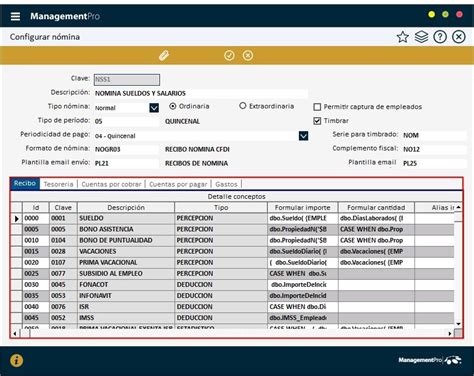Screen dimensions: 474x376
Task: Open help question mark icon
Action: (440, 37)
